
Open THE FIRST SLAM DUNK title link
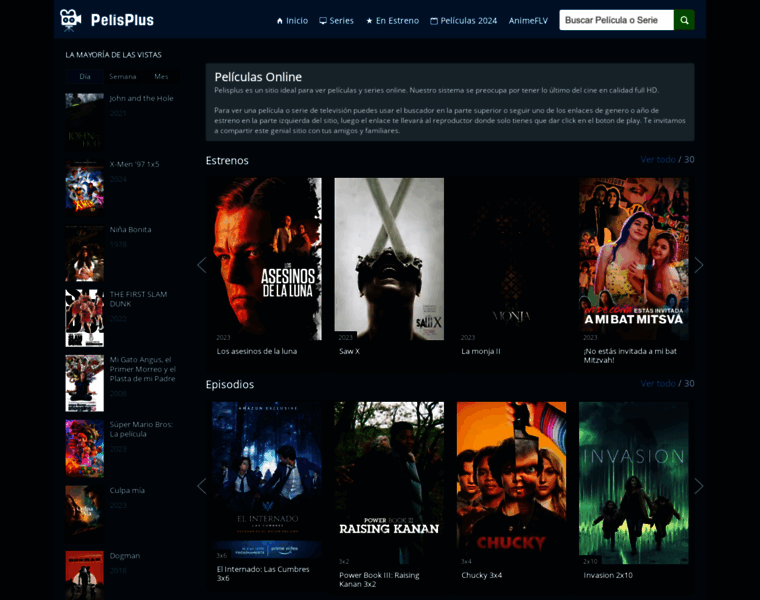138,299
